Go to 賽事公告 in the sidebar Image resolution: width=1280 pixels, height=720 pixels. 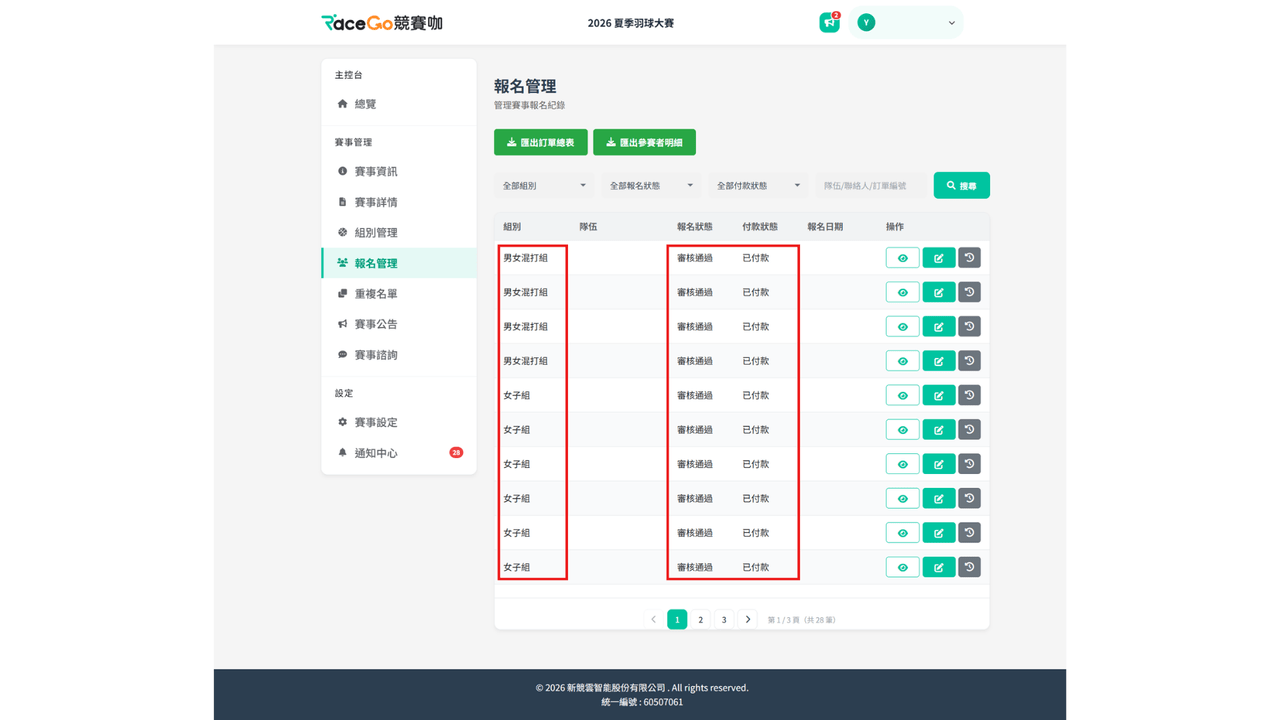[x=399, y=324]
